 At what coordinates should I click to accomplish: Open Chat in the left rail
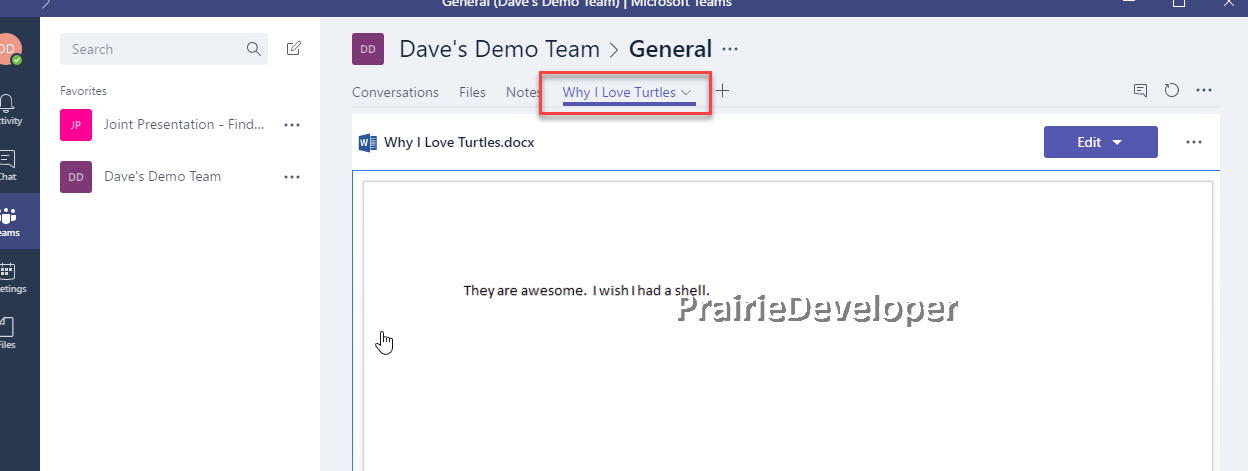click(x=10, y=166)
